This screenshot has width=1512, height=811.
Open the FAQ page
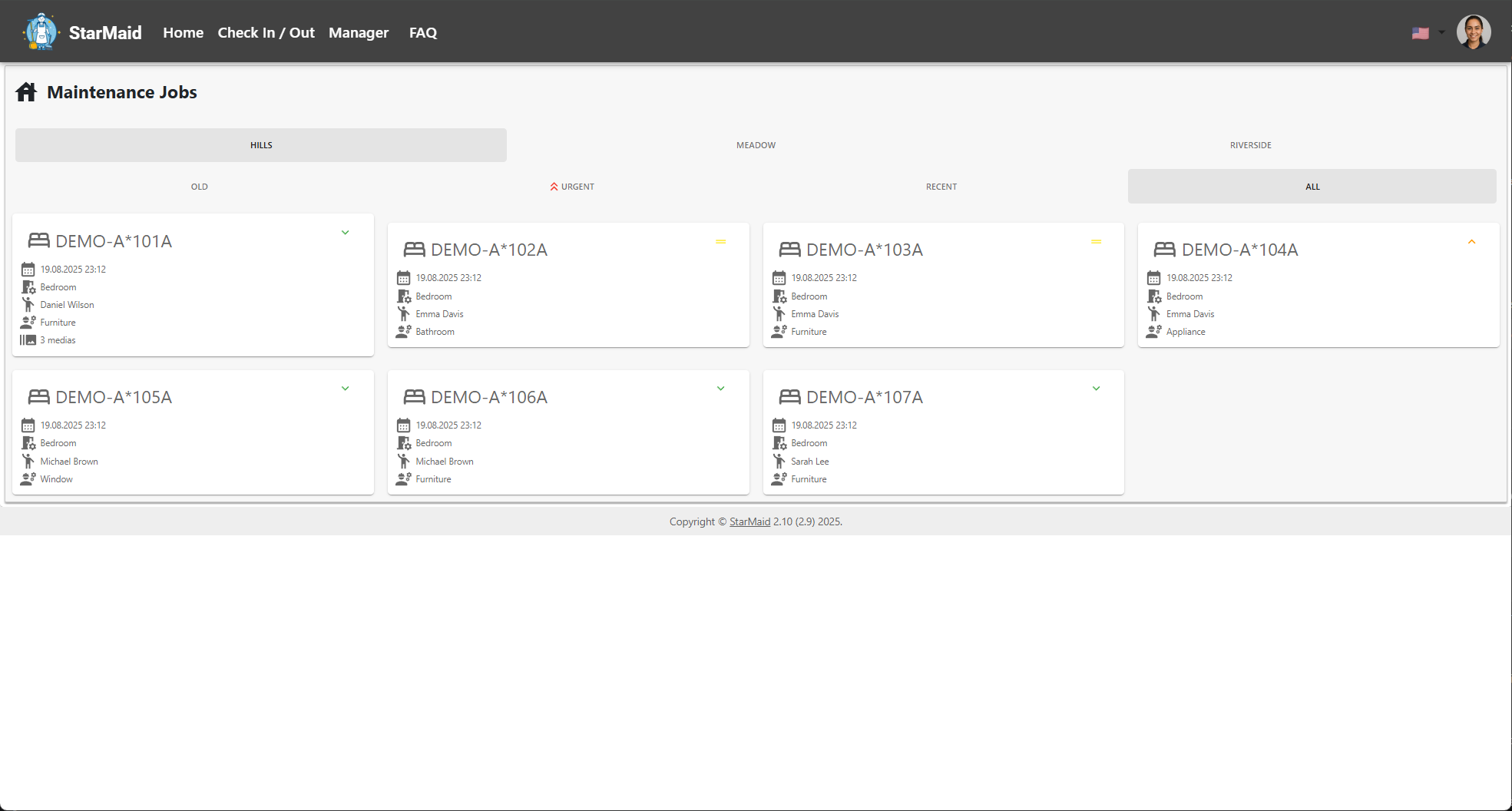(423, 32)
